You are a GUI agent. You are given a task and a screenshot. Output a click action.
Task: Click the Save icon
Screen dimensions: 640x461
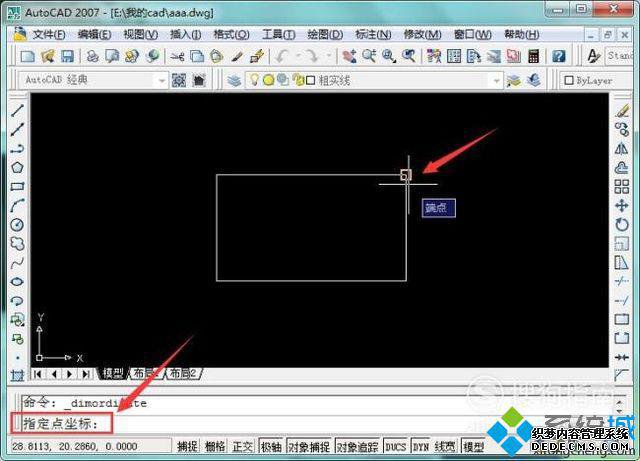(67, 56)
